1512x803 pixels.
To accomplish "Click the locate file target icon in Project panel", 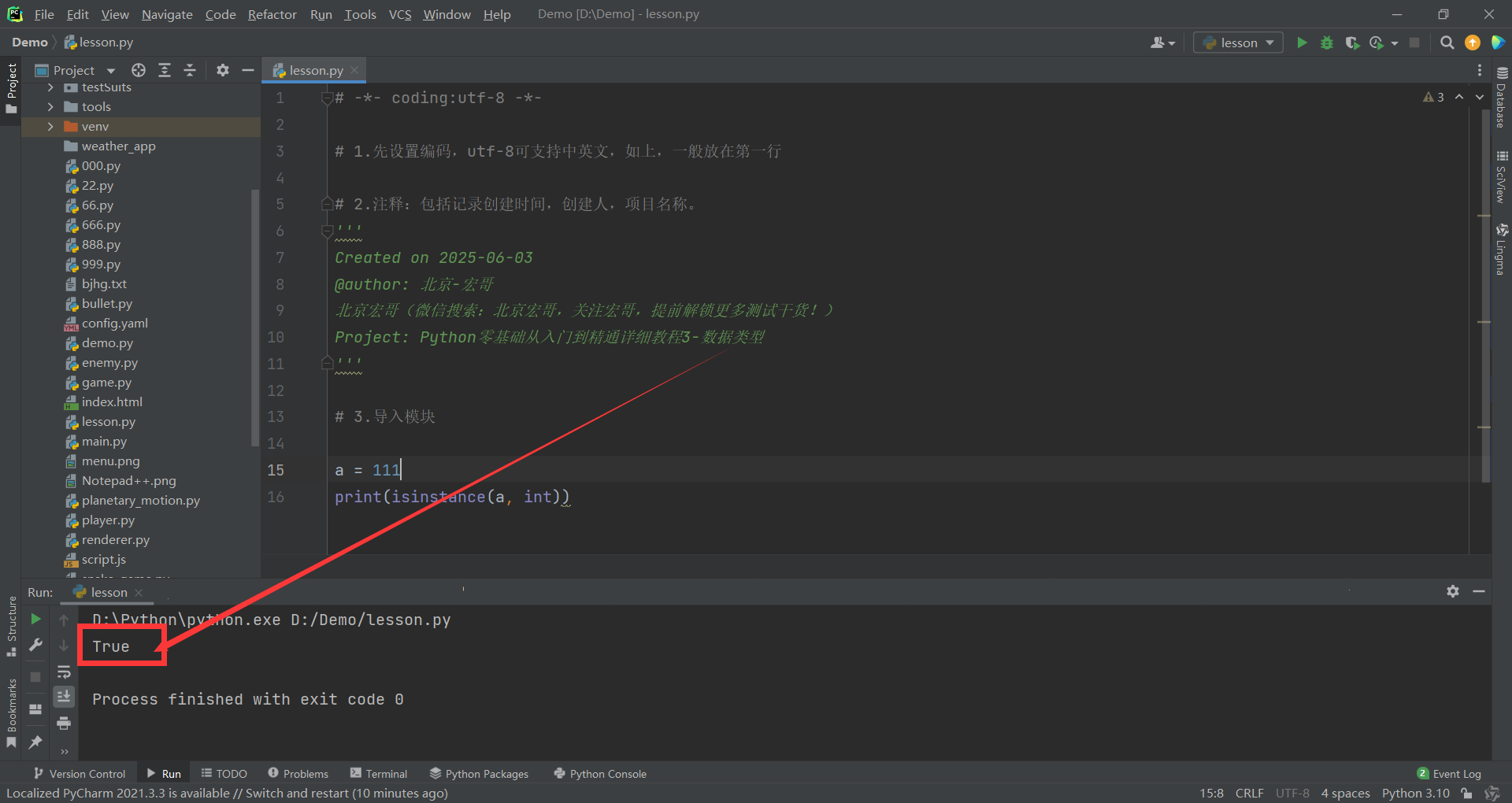I will point(139,70).
